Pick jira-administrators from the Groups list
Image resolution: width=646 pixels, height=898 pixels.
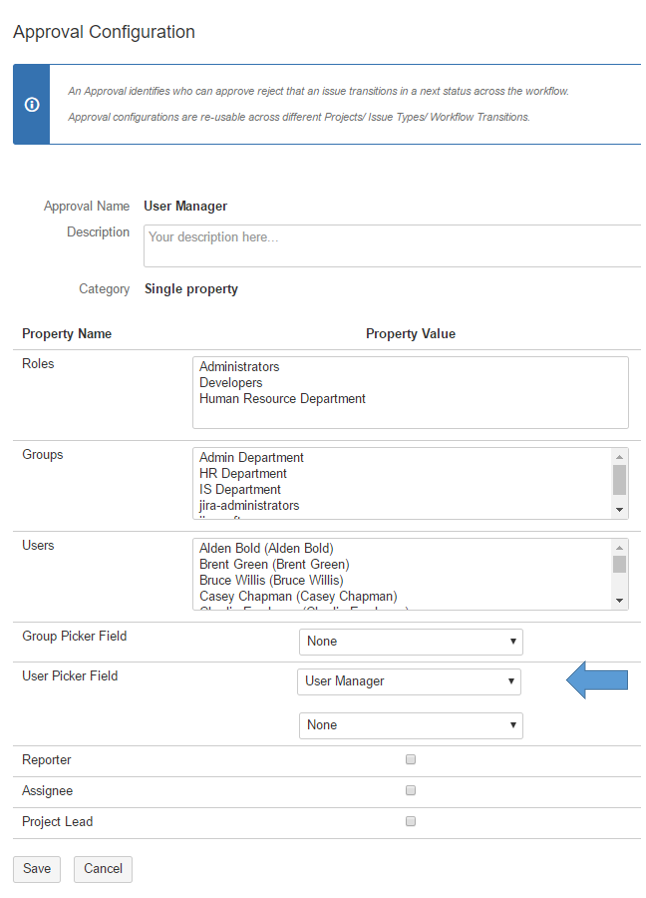click(x=249, y=506)
